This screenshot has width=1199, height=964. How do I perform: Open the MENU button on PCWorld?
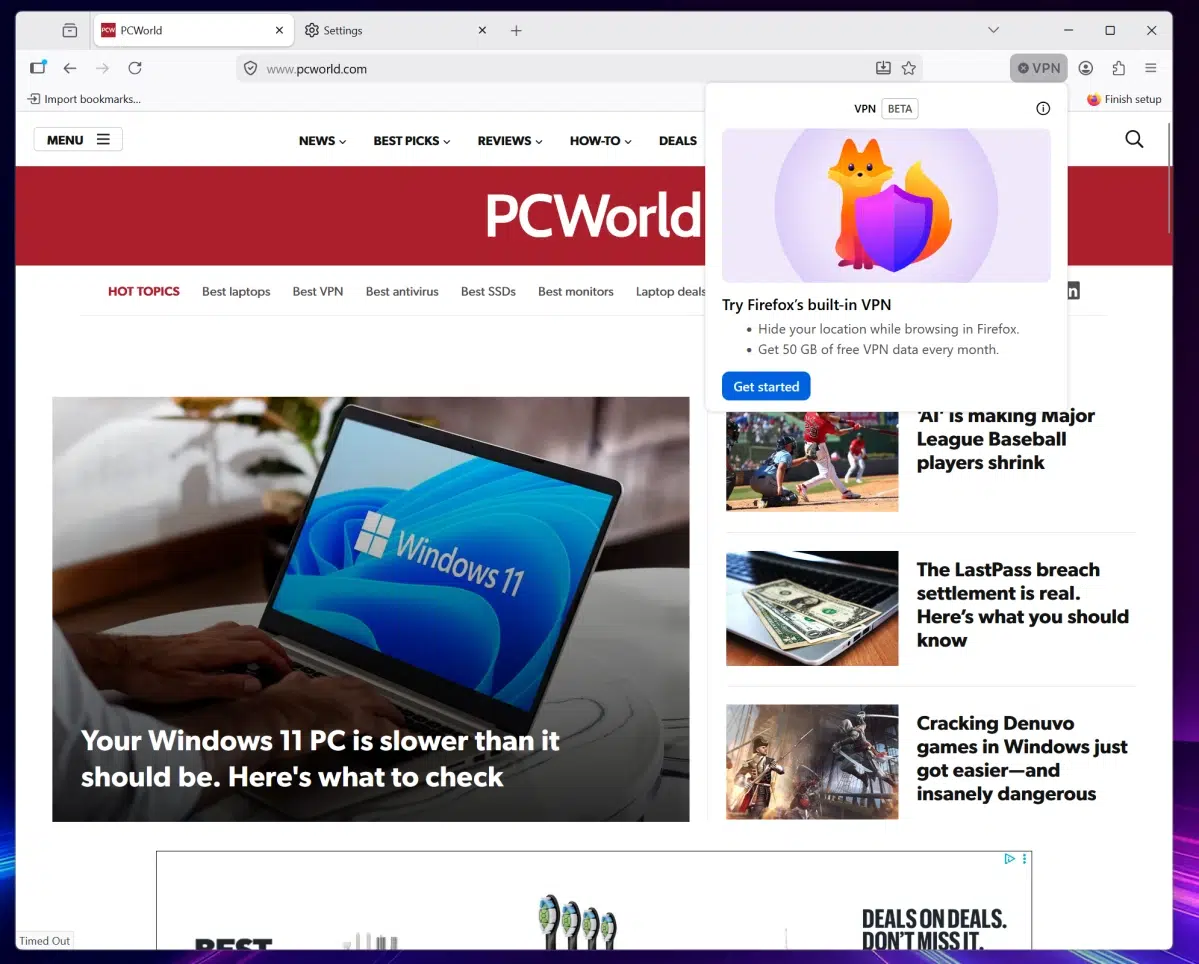pyautogui.click(x=78, y=139)
